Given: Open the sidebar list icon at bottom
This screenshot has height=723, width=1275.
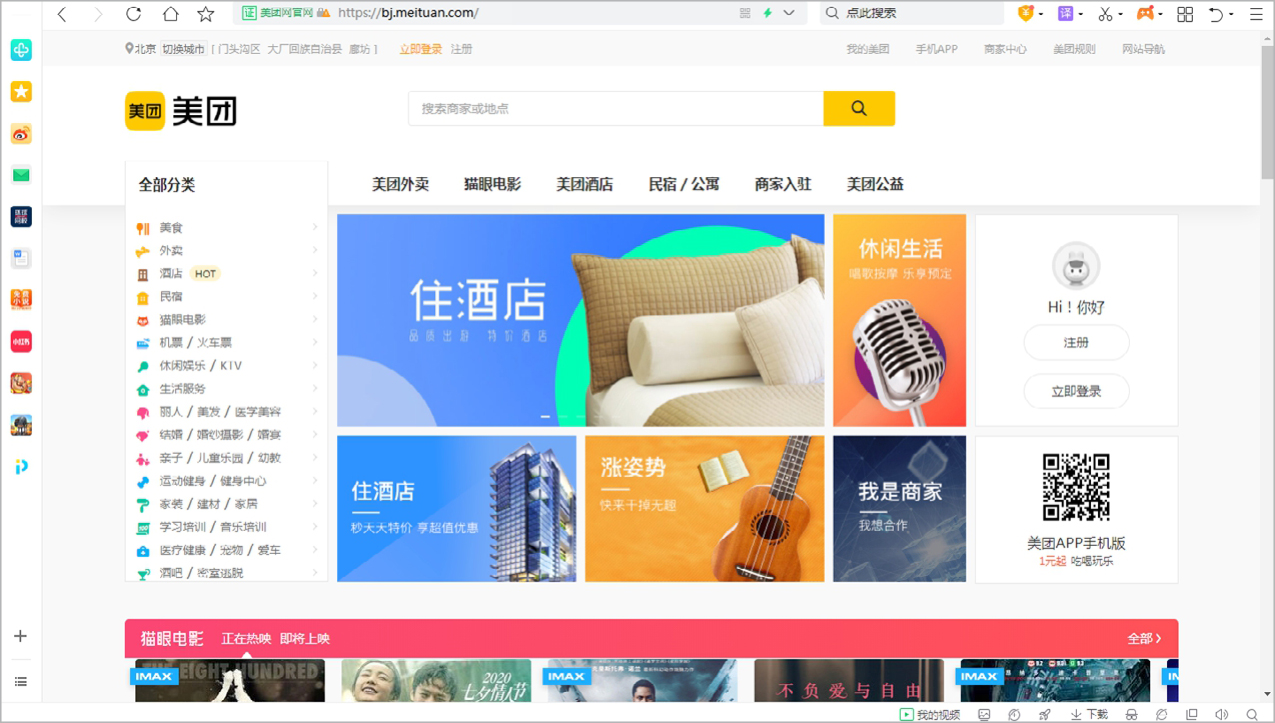Looking at the screenshot, I should point(20,682).
